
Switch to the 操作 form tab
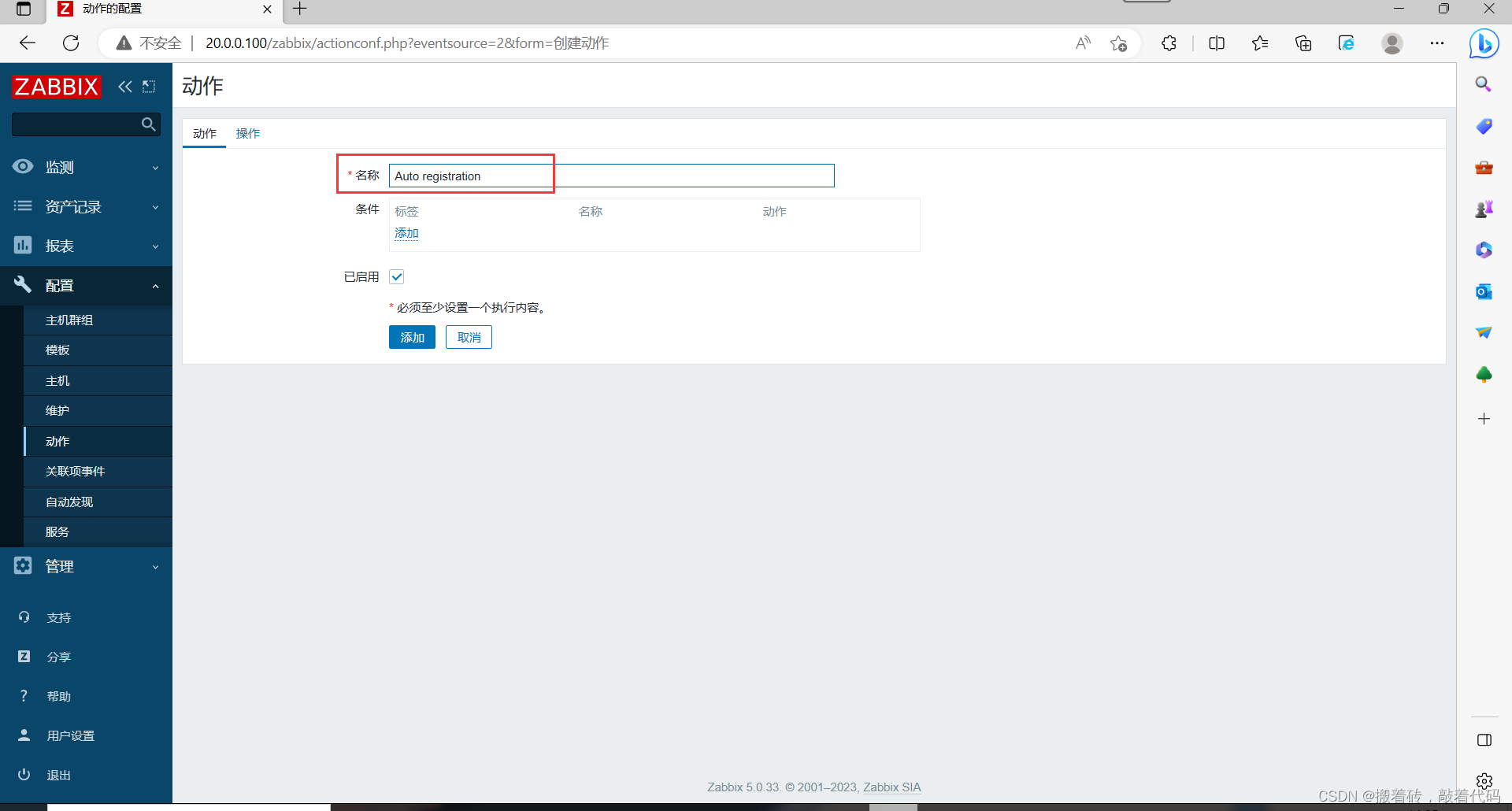coord(248,134)
